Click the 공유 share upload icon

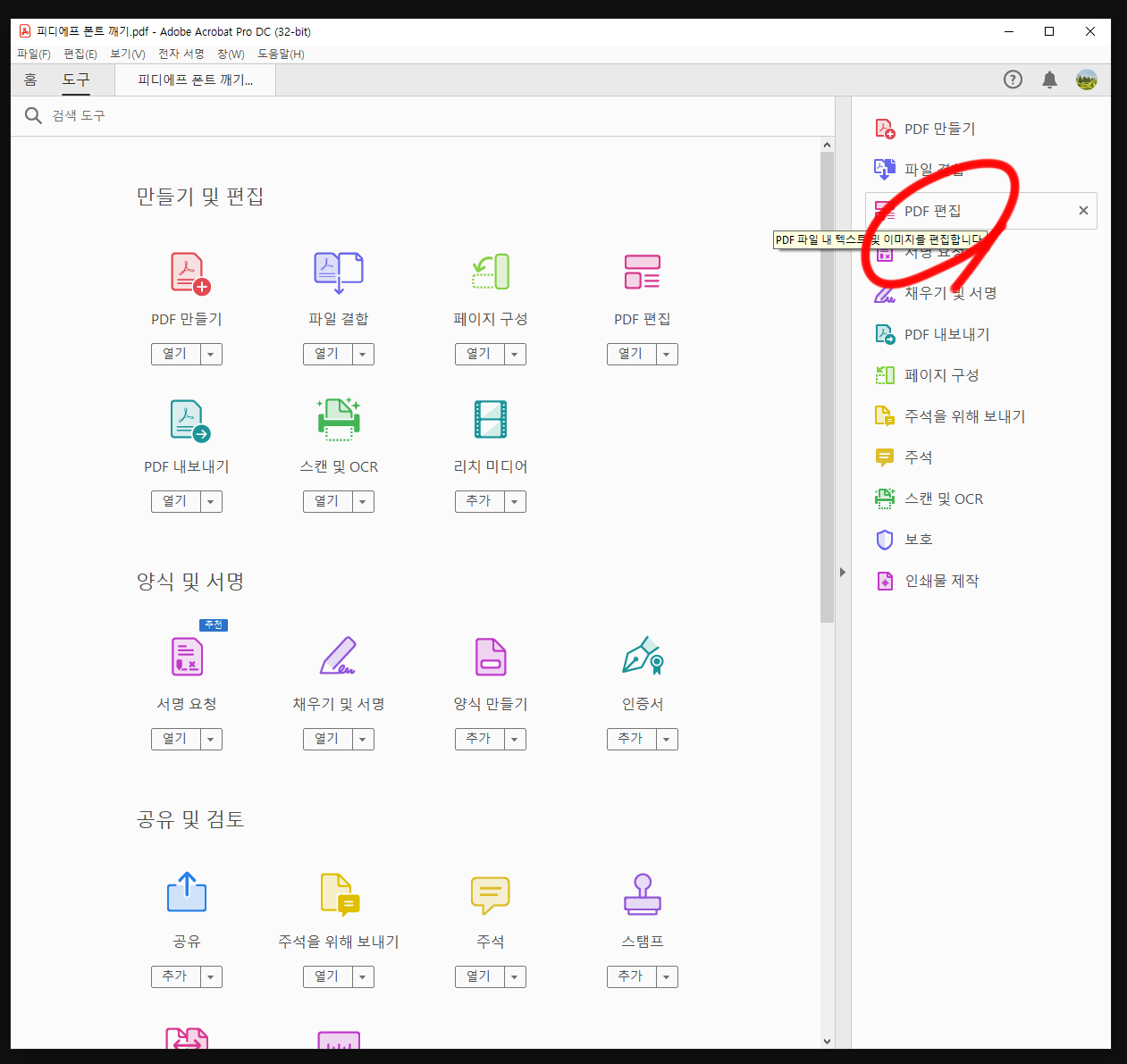pyautogui.click(x=187, y=892)
